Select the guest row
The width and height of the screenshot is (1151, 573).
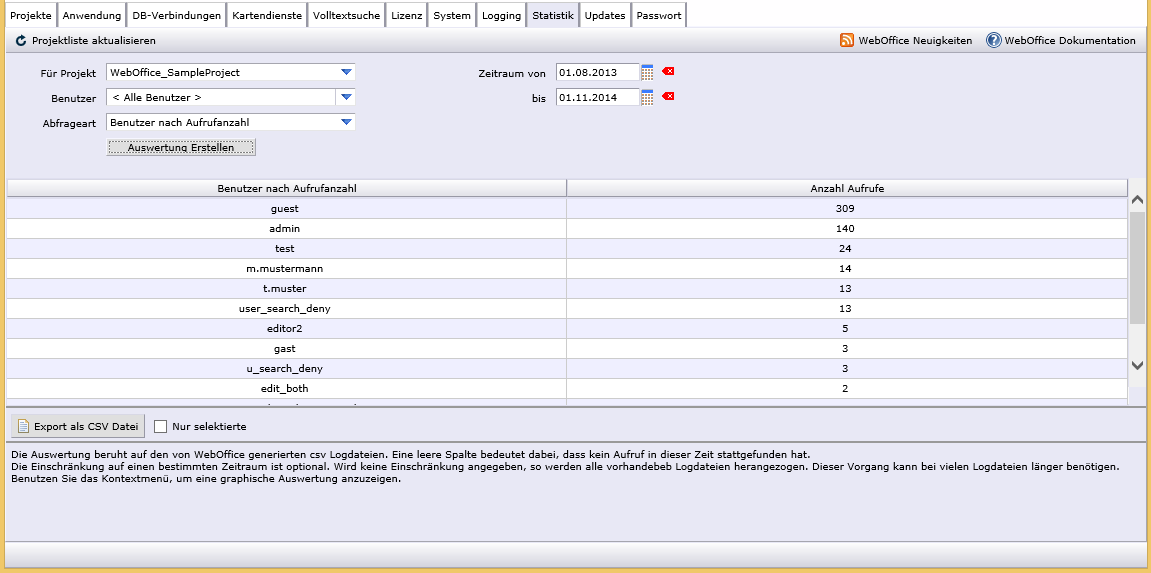coord(567,208)
